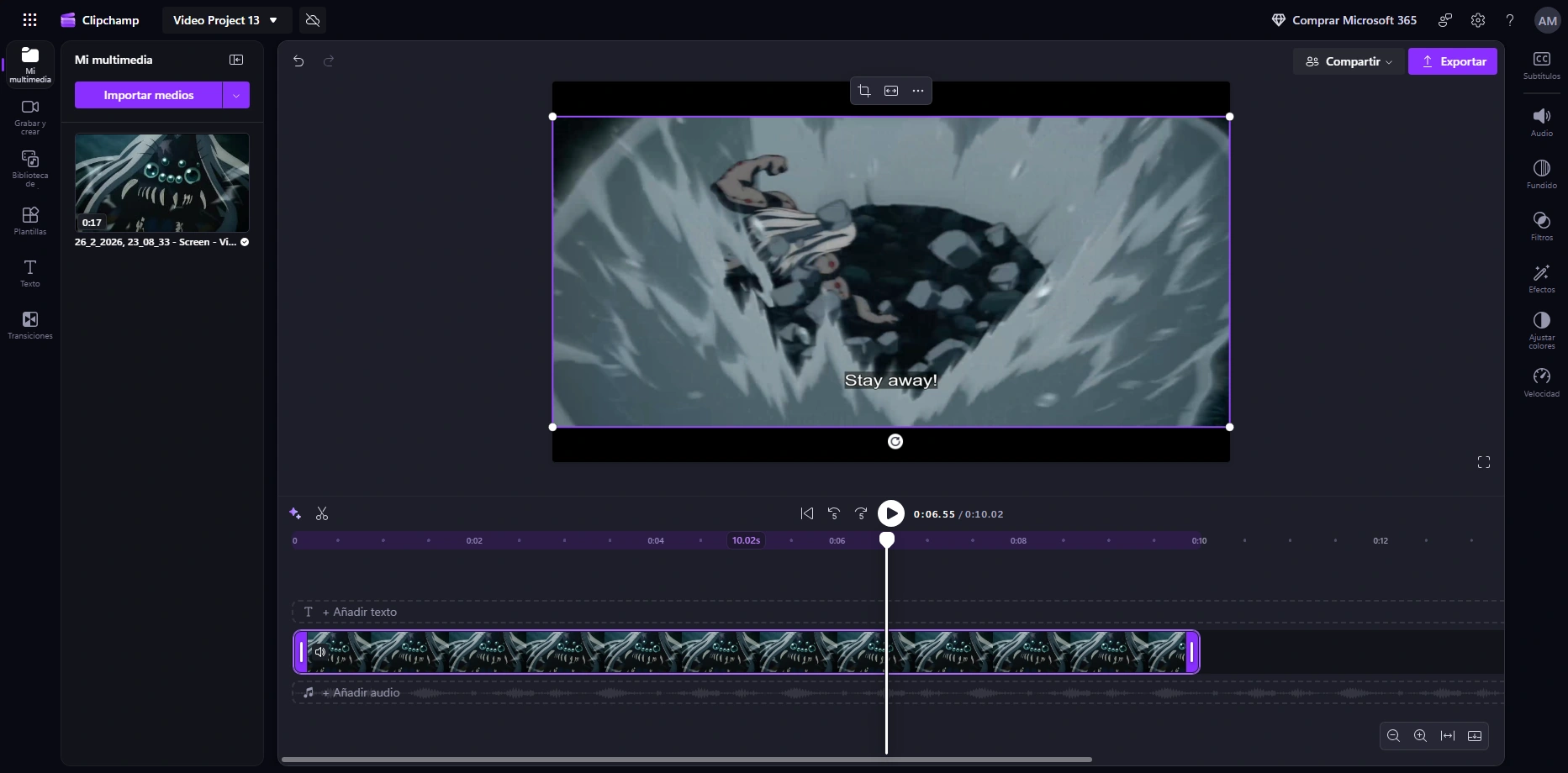Click the people icon in header
1568x773 pixels.
1445,20
